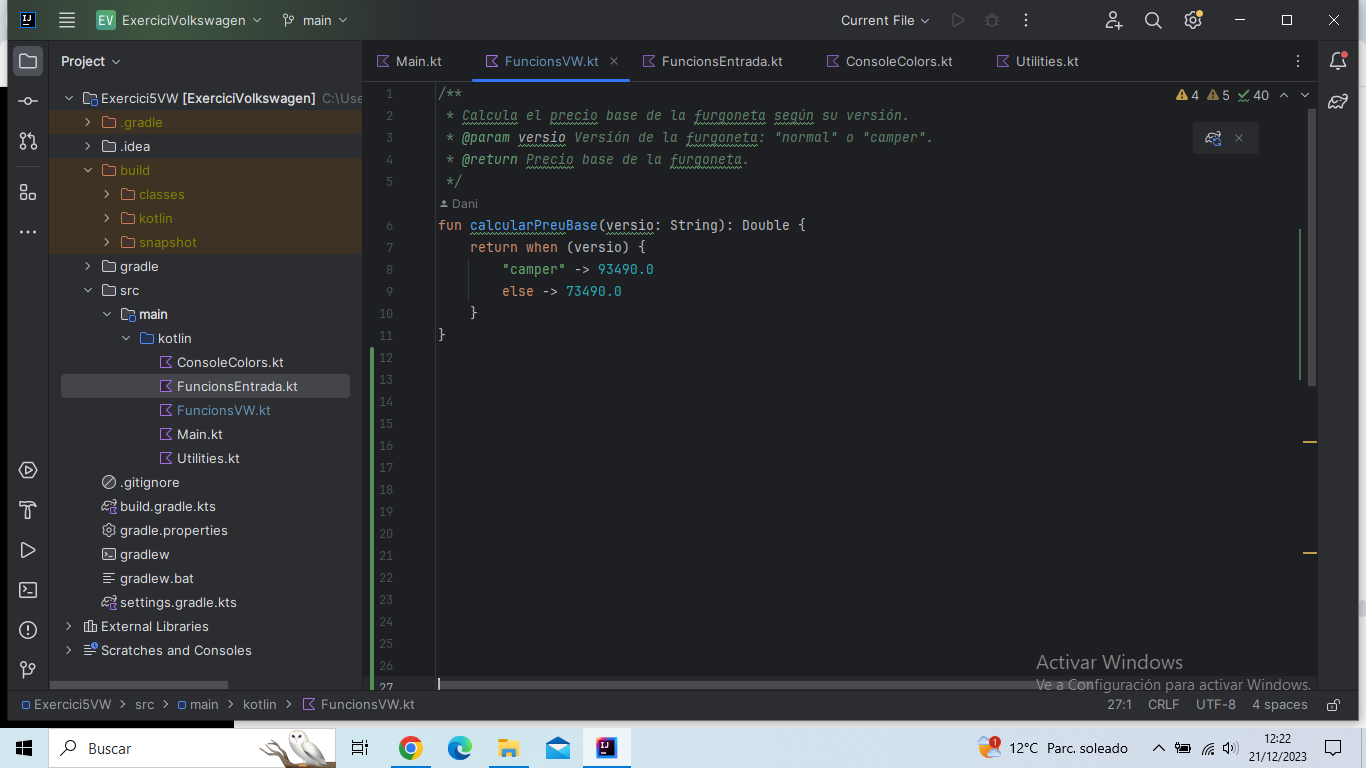Collapse the build folder
The width and height of the screenshot is (1366, 768).
pos(88,170)
